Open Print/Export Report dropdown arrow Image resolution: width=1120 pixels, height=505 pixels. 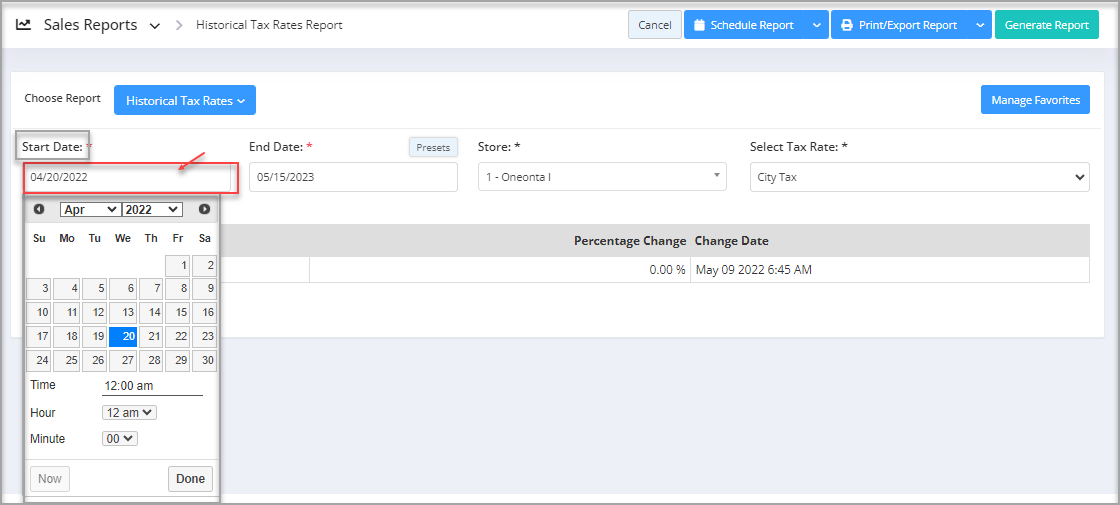[979, 25]
